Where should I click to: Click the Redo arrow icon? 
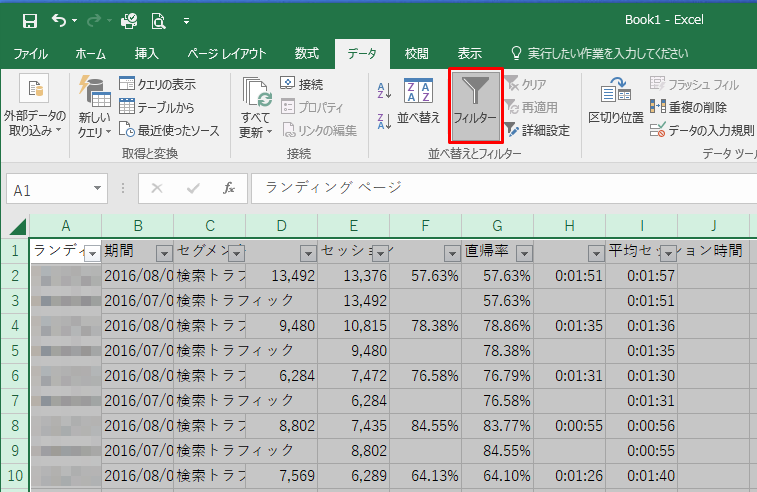pos(94,21)
